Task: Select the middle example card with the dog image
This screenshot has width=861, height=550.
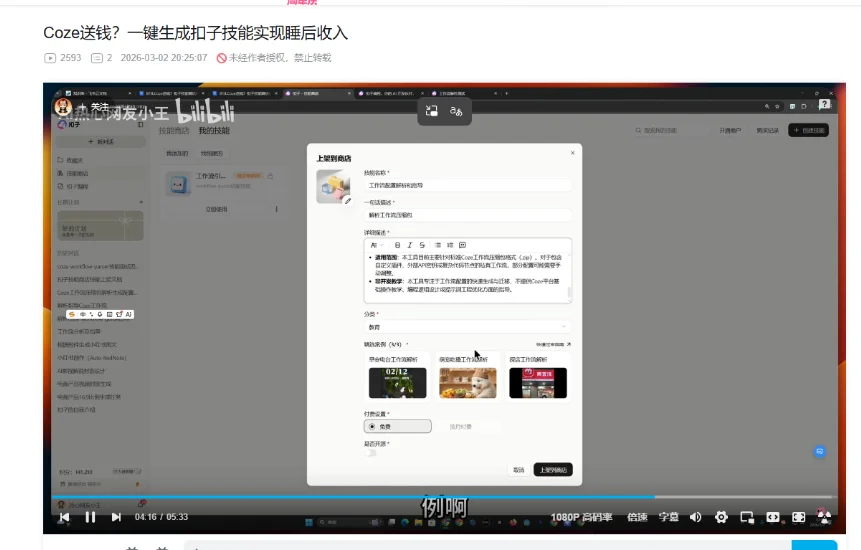Action: pyautogui.click(x=467, y=377)
